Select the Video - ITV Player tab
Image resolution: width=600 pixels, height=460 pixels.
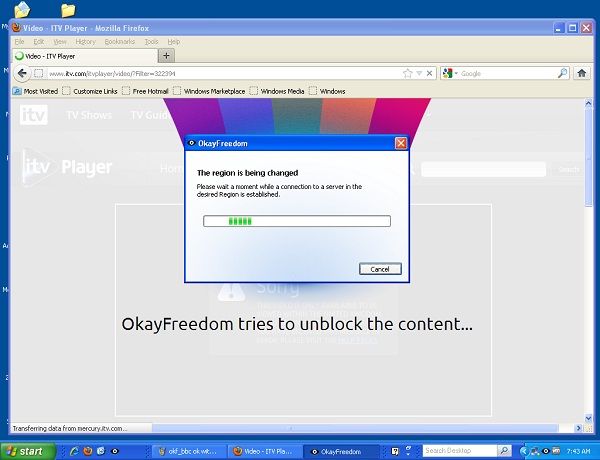85,56
